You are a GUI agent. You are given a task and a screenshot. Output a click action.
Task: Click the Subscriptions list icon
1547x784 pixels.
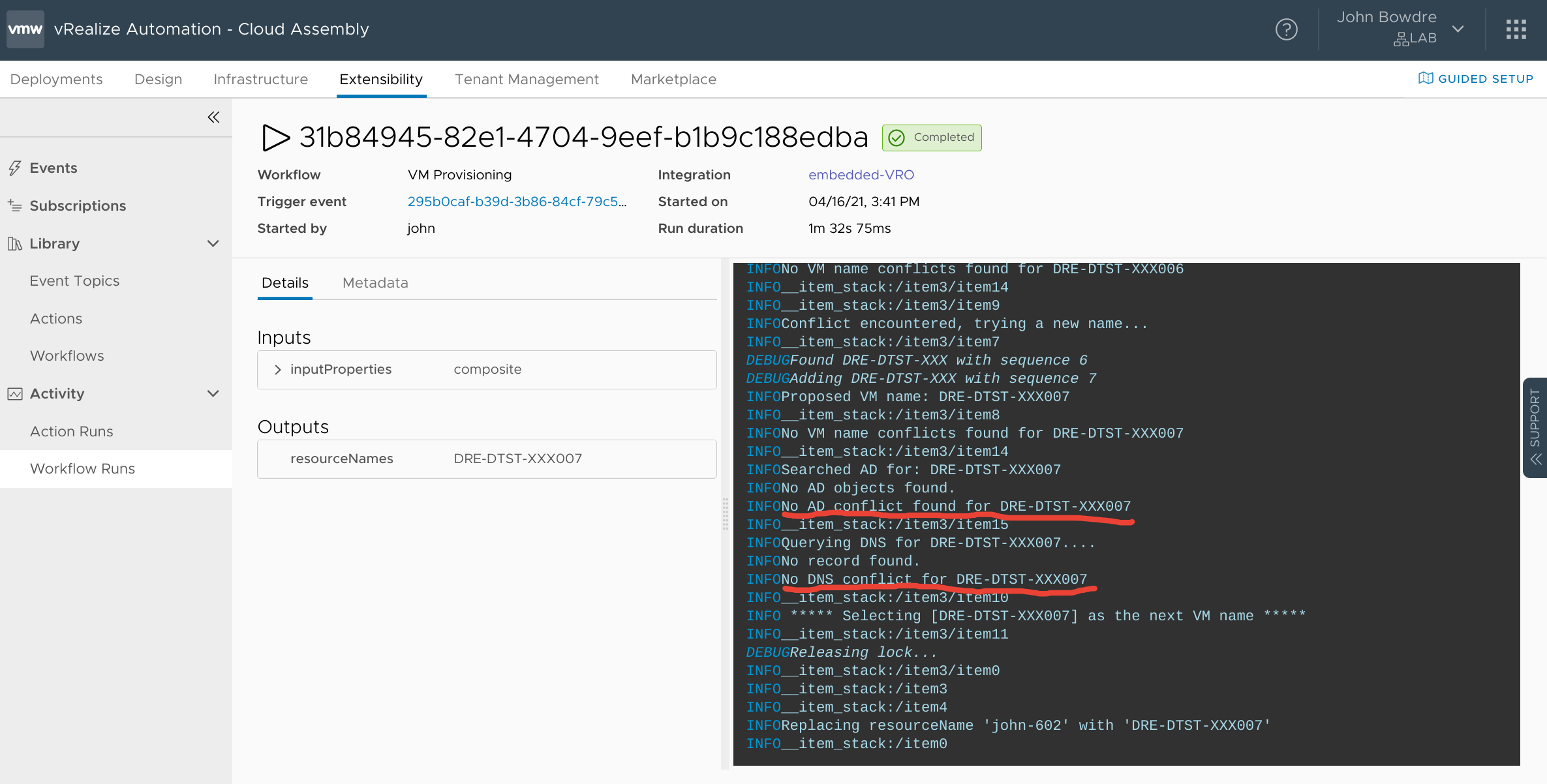(x=15, y=205)
